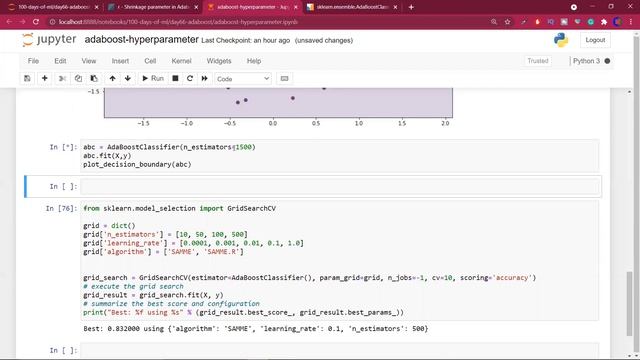This screenshot has width=640, height=360.
Task: Open Chrome profile avatar
Action: coord(618,22)
